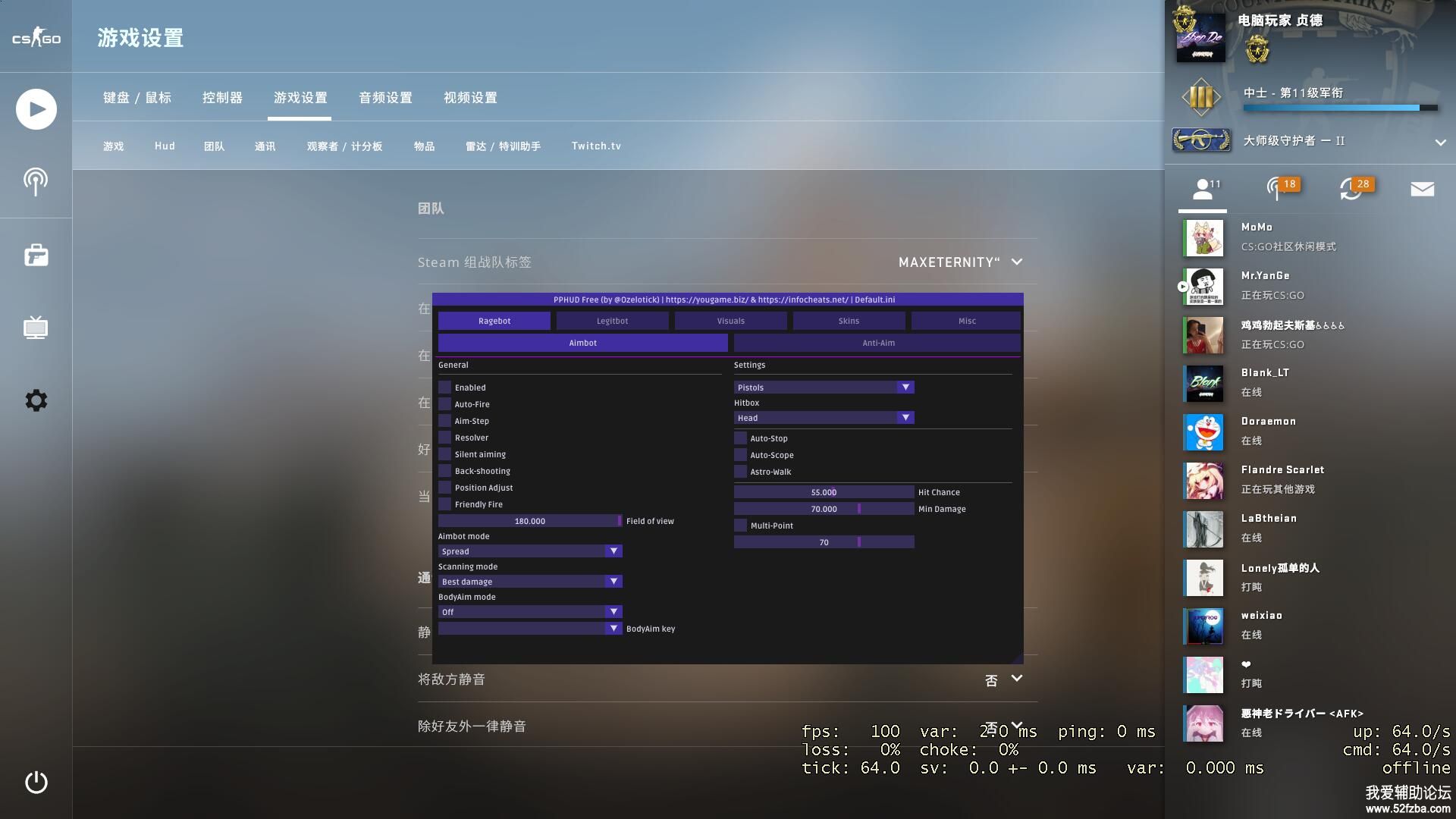Image resolution: width=1456 pixels, height=819 pixels.
Task: Open the Pistols weapon dropdown
Action: [x=824, y=388]
